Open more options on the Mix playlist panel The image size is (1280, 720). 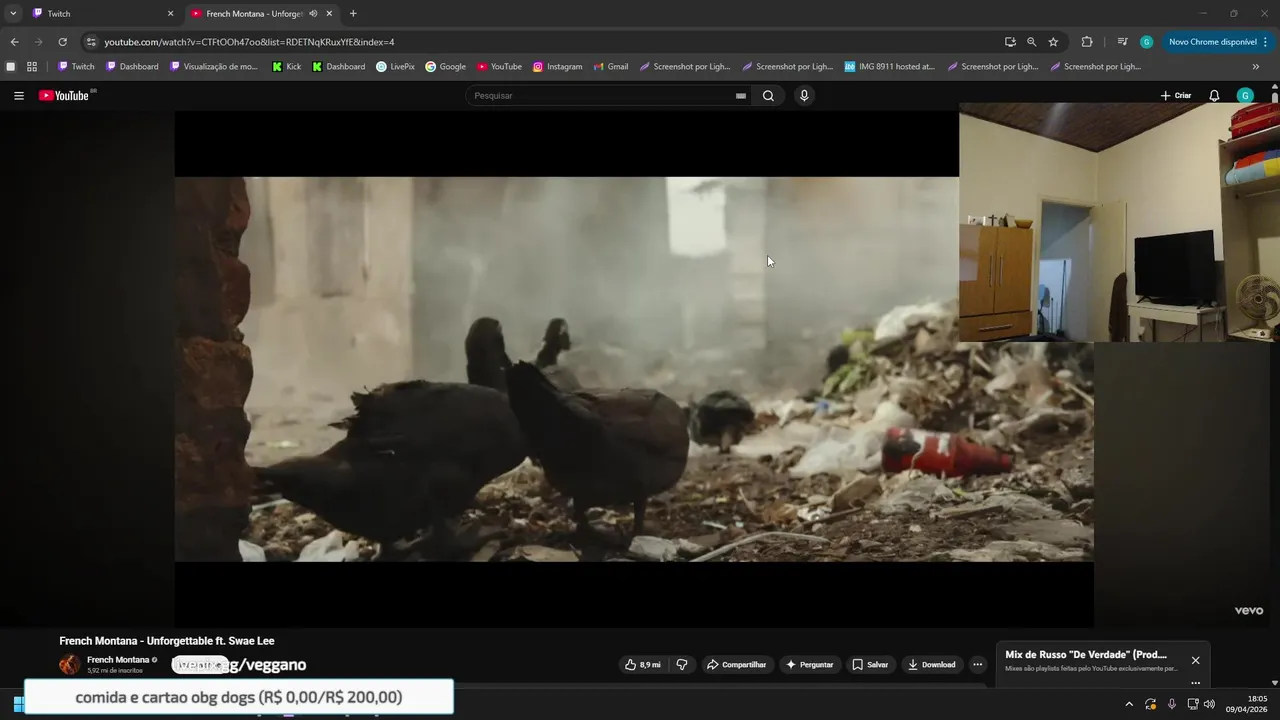point(1195,683)
